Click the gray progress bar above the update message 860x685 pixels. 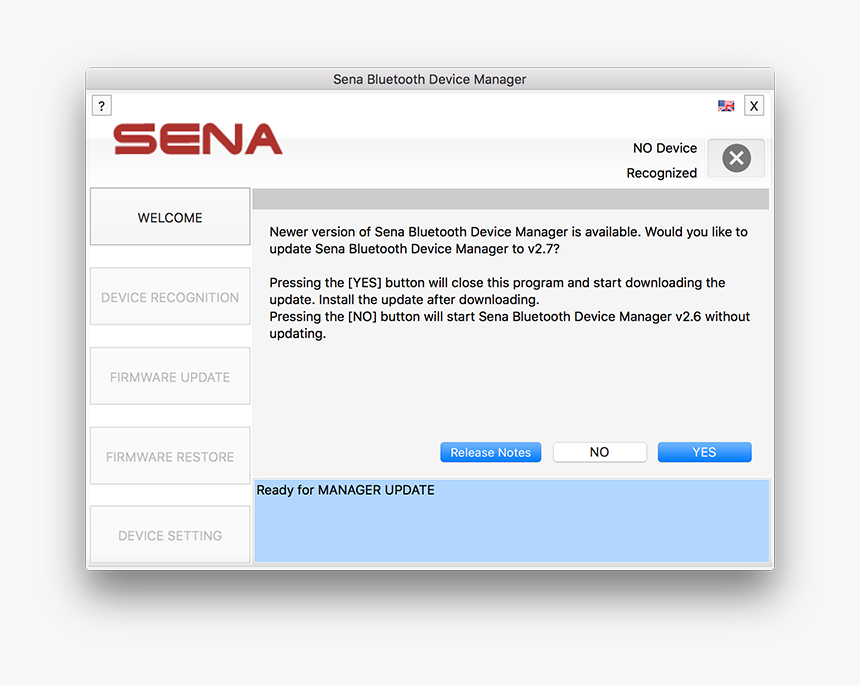[511, 199]
